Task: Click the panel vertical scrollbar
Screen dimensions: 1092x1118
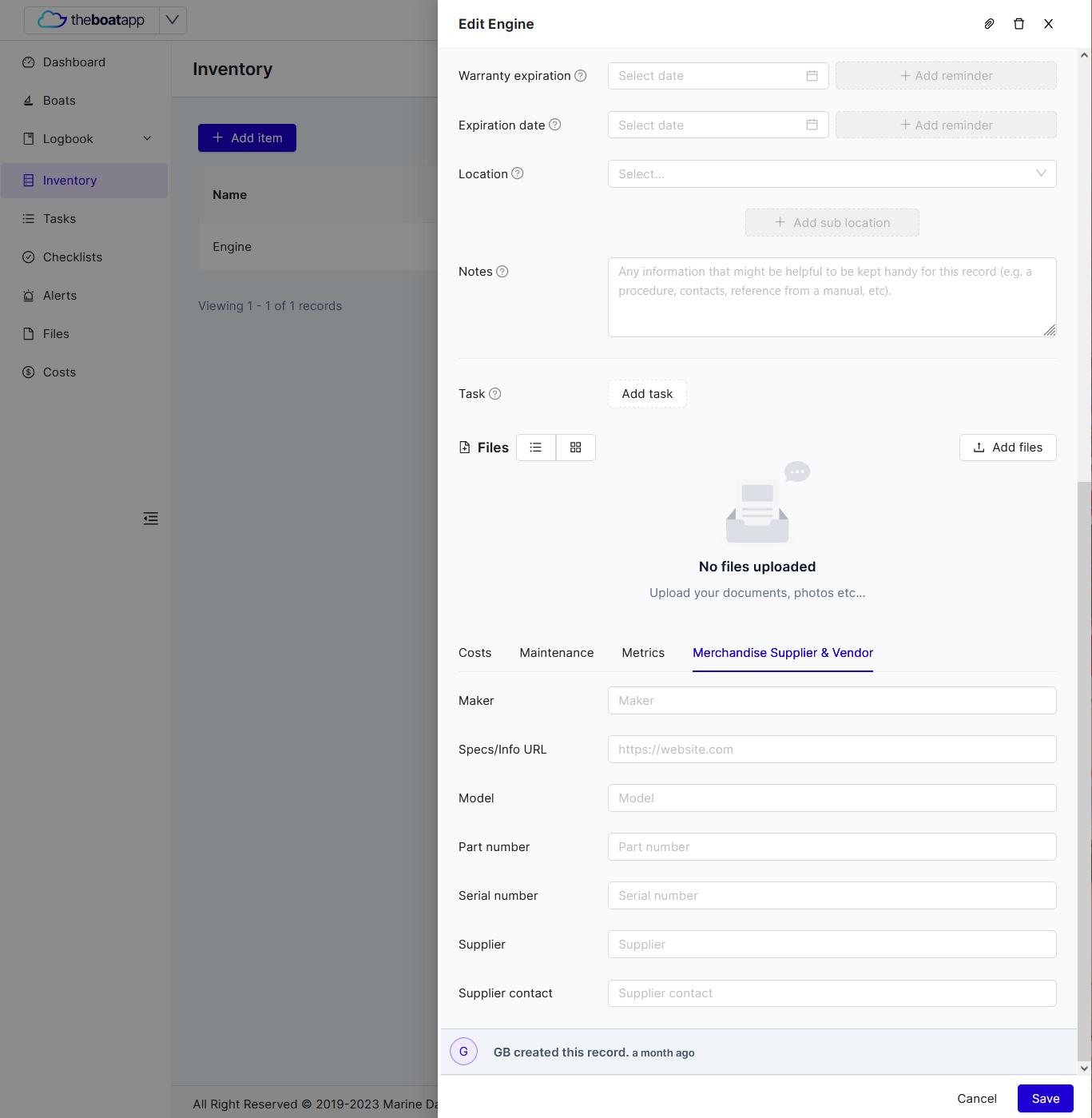Action: click(1084, 769)
